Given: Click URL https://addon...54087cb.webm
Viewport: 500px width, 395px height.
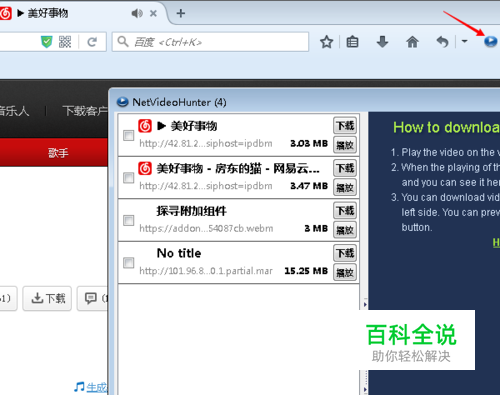Looking at the screenshot, I should (x=206, y=228).
